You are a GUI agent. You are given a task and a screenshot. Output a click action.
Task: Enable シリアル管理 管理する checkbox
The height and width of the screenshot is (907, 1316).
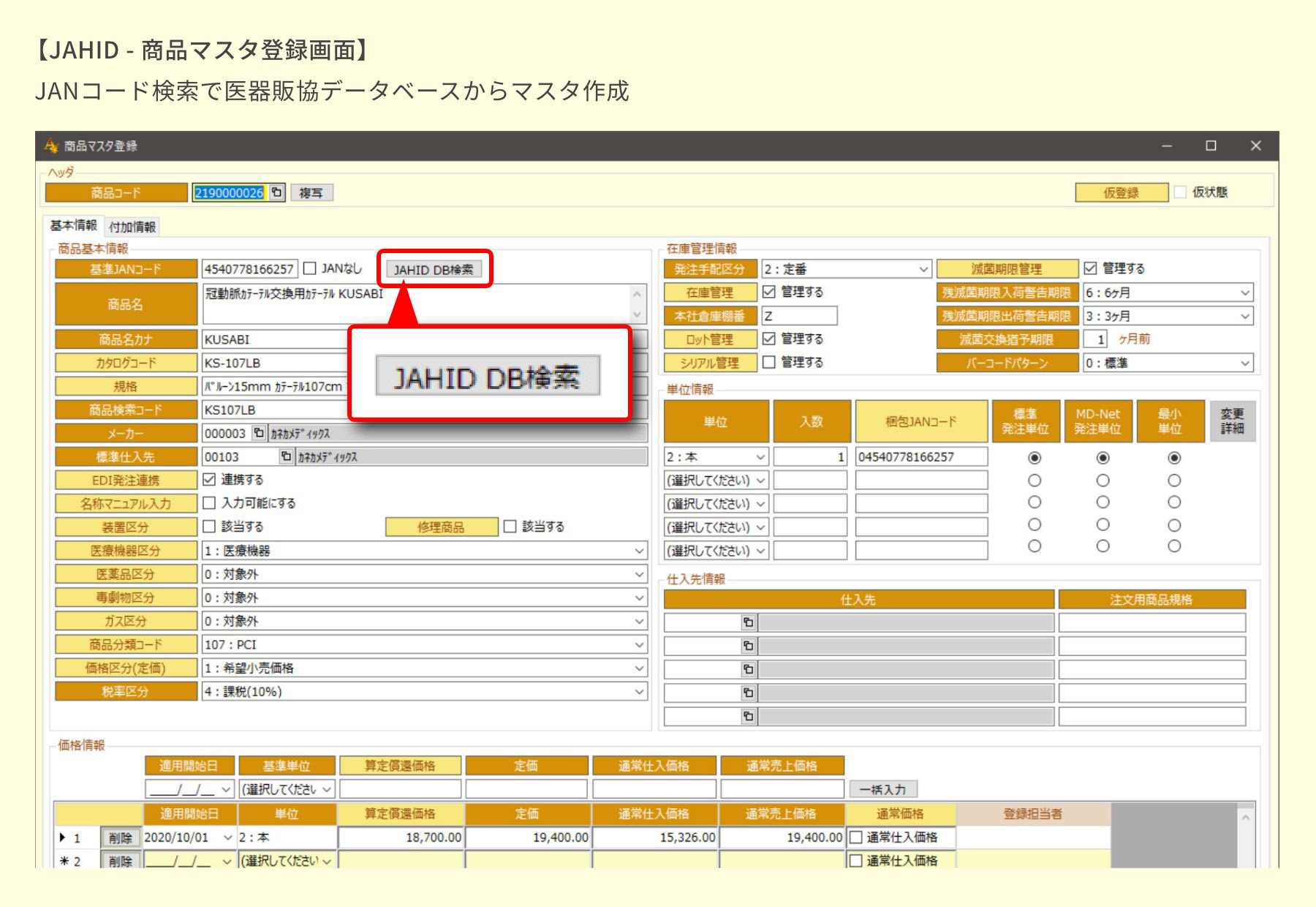pos(768,362)
